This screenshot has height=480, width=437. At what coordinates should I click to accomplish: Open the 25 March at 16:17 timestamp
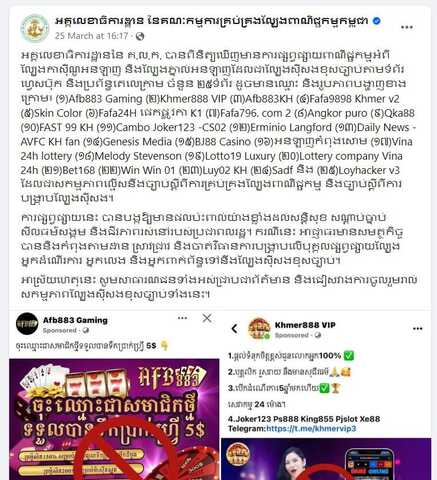tap(91, 36)
